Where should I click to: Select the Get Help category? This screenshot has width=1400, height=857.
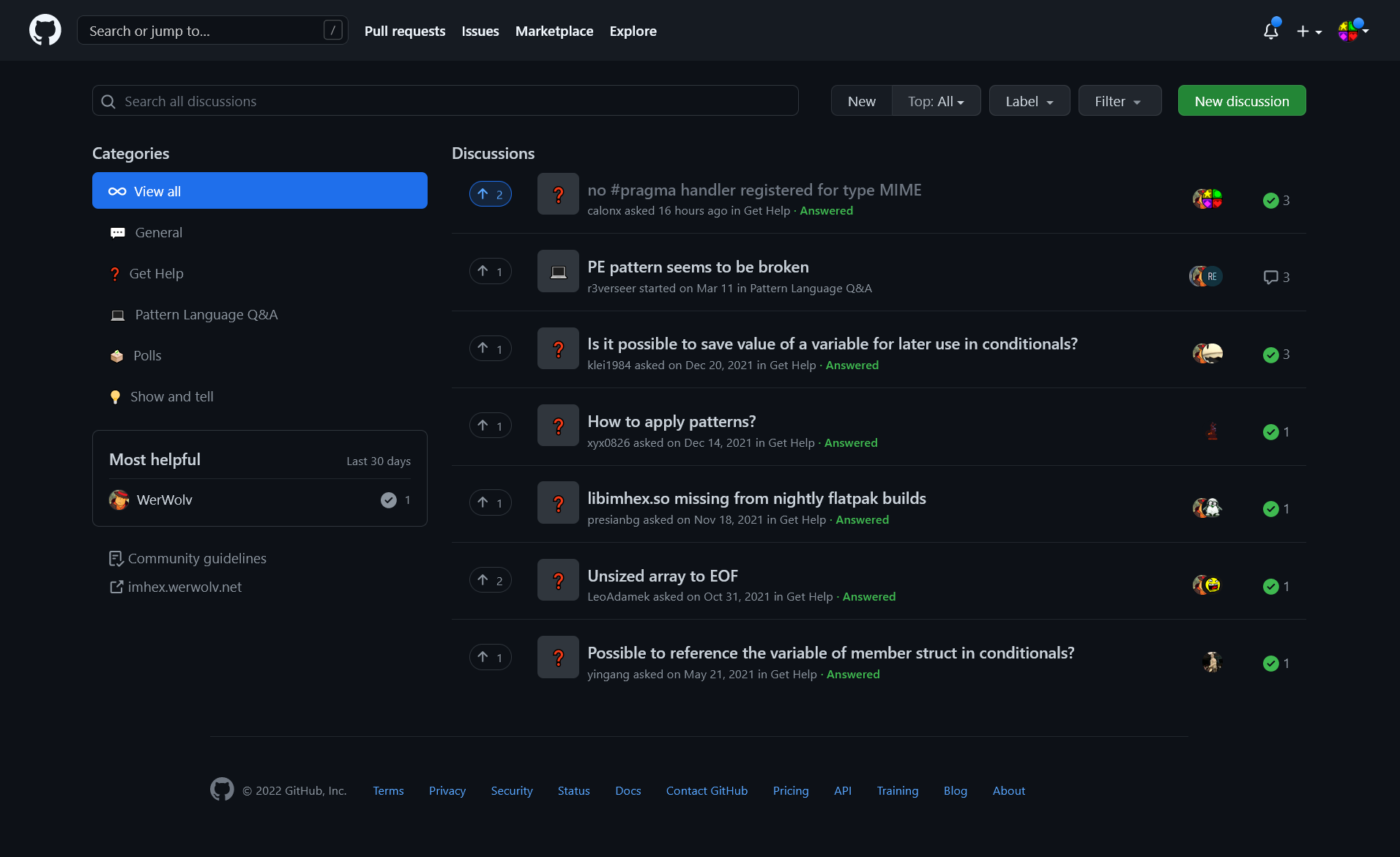tap(260, 273)
